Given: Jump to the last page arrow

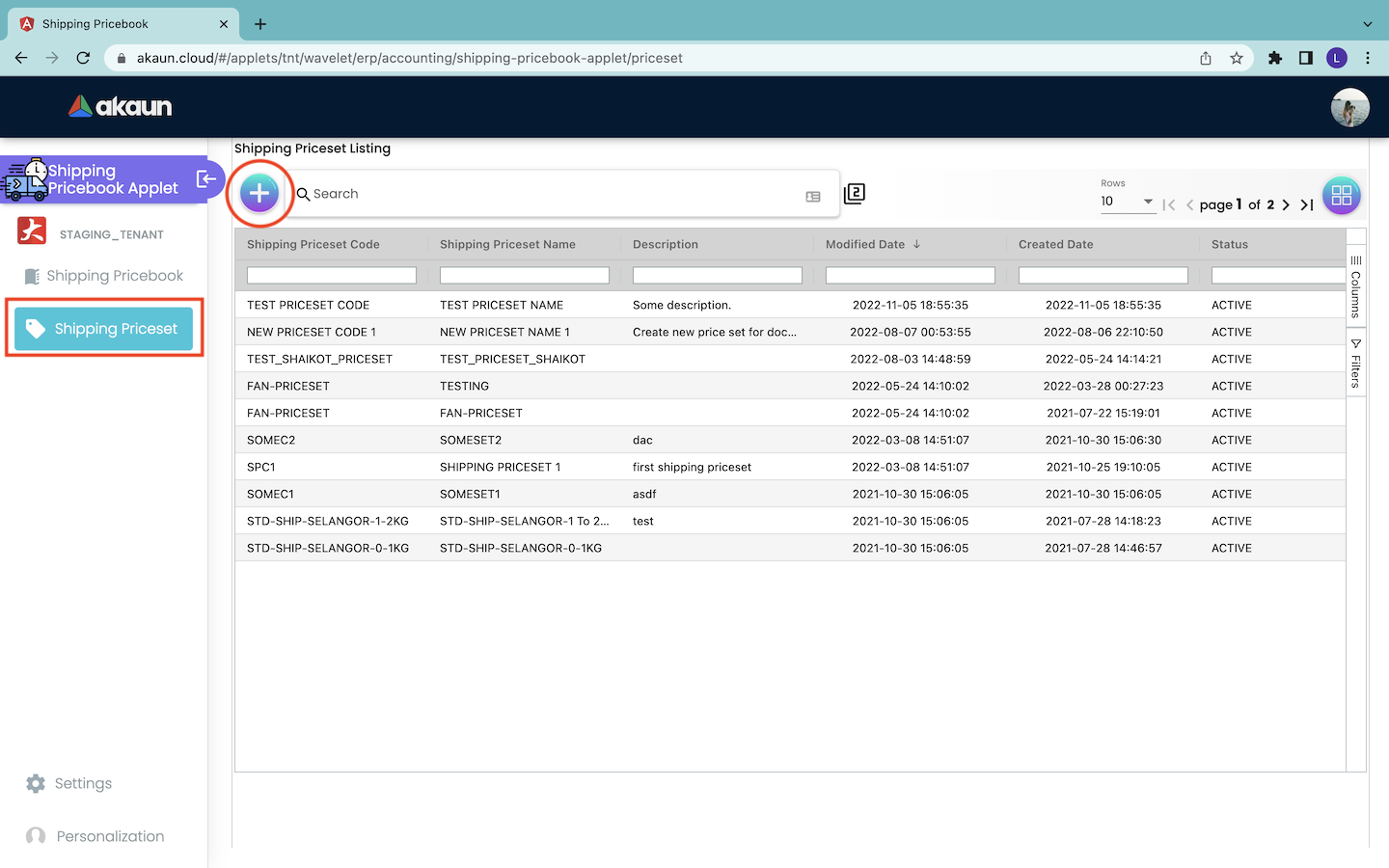Looking at the screenshot, I should [1307, 204].
